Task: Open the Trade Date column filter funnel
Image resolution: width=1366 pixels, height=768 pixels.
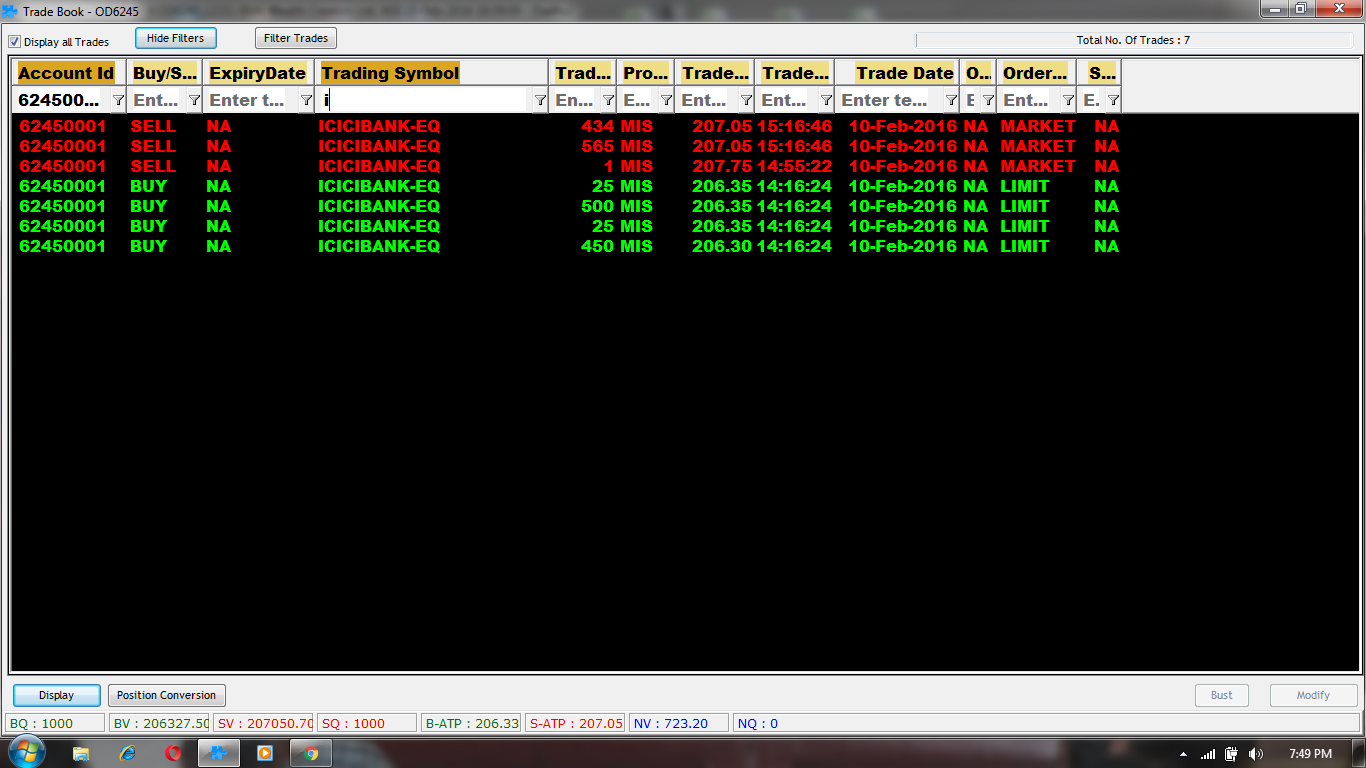Action: (x=951, y=100)
